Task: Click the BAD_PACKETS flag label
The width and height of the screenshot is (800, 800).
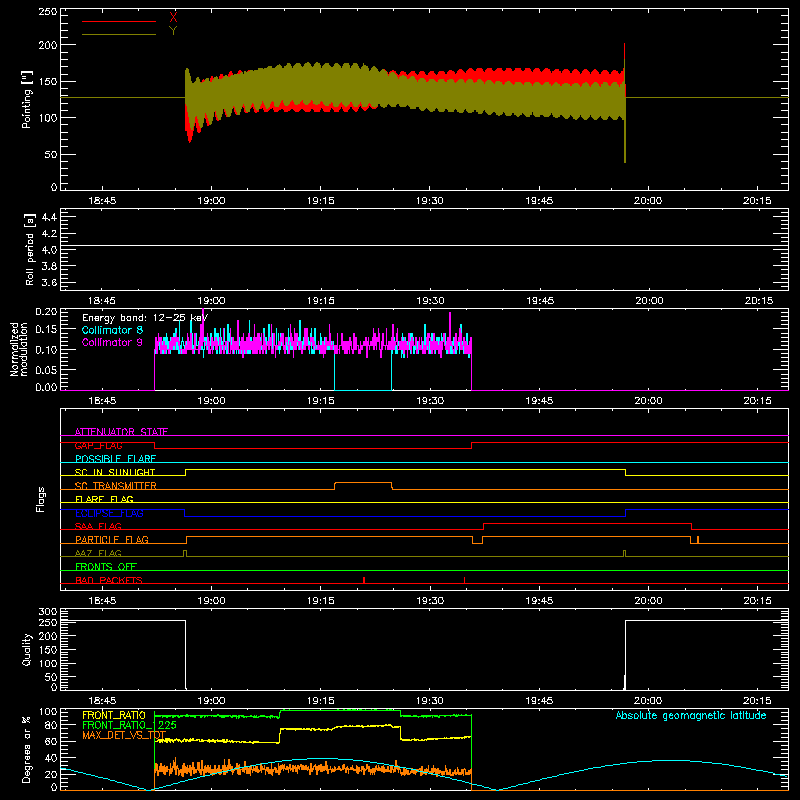Action: point(109,580)
